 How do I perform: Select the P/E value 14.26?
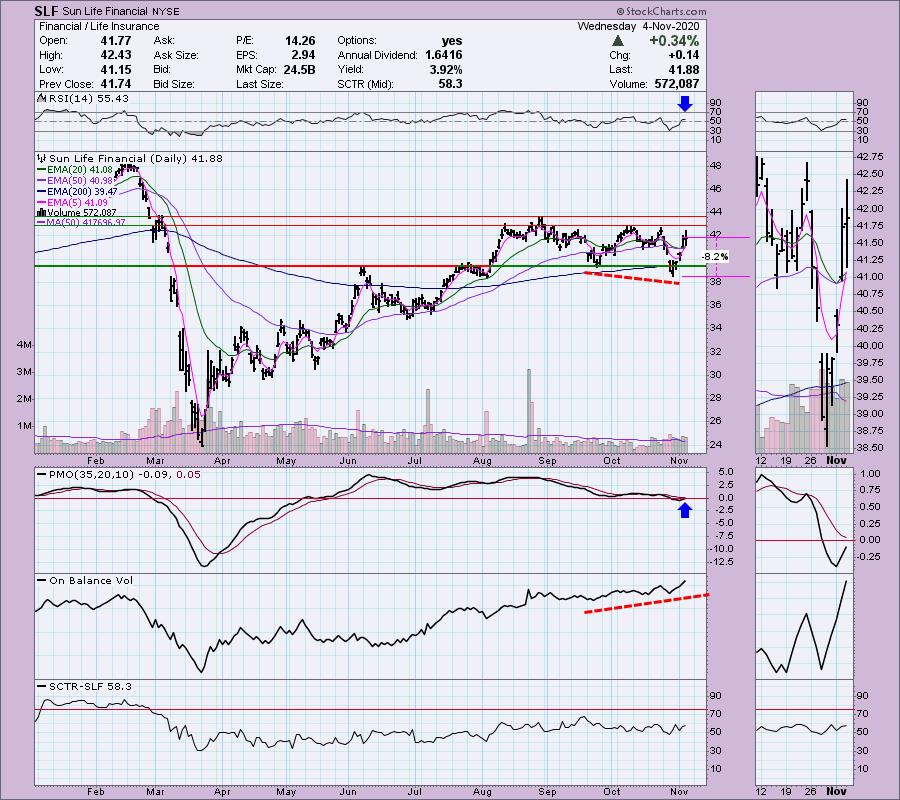pos(300,41)
